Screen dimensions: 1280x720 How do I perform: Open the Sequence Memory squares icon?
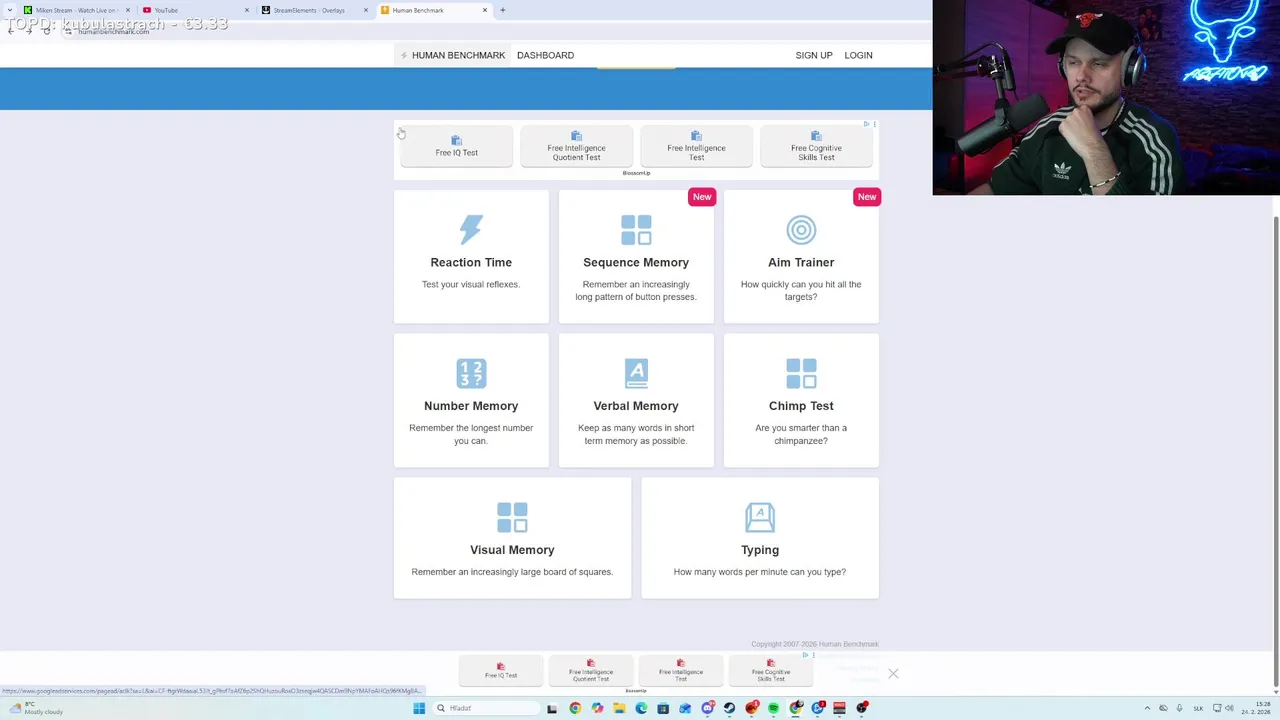[636, 230]
